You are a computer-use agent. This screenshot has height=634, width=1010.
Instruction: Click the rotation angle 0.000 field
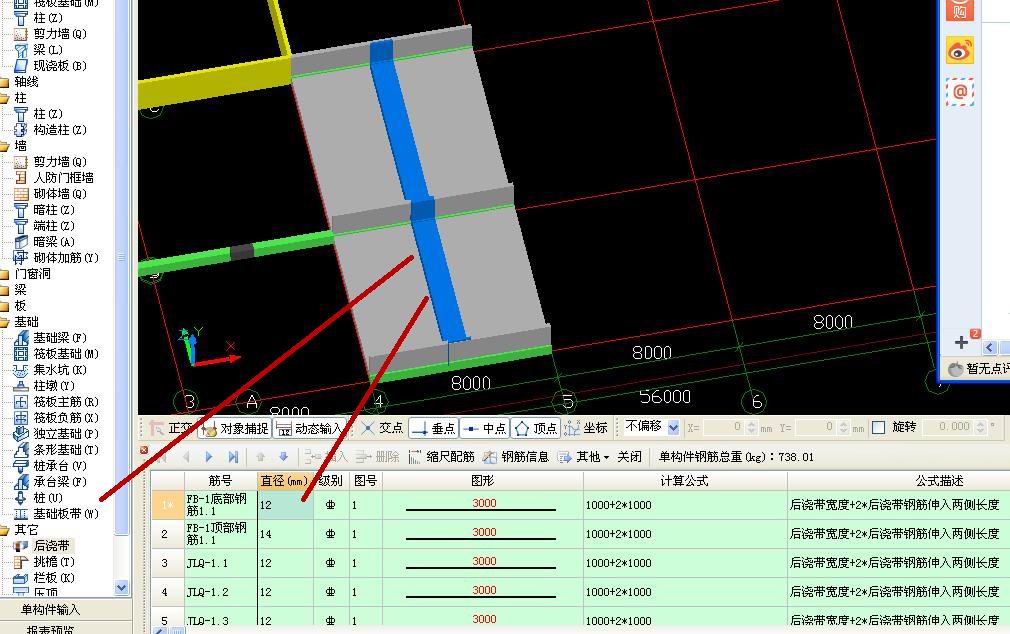click(x=954, y=427)
